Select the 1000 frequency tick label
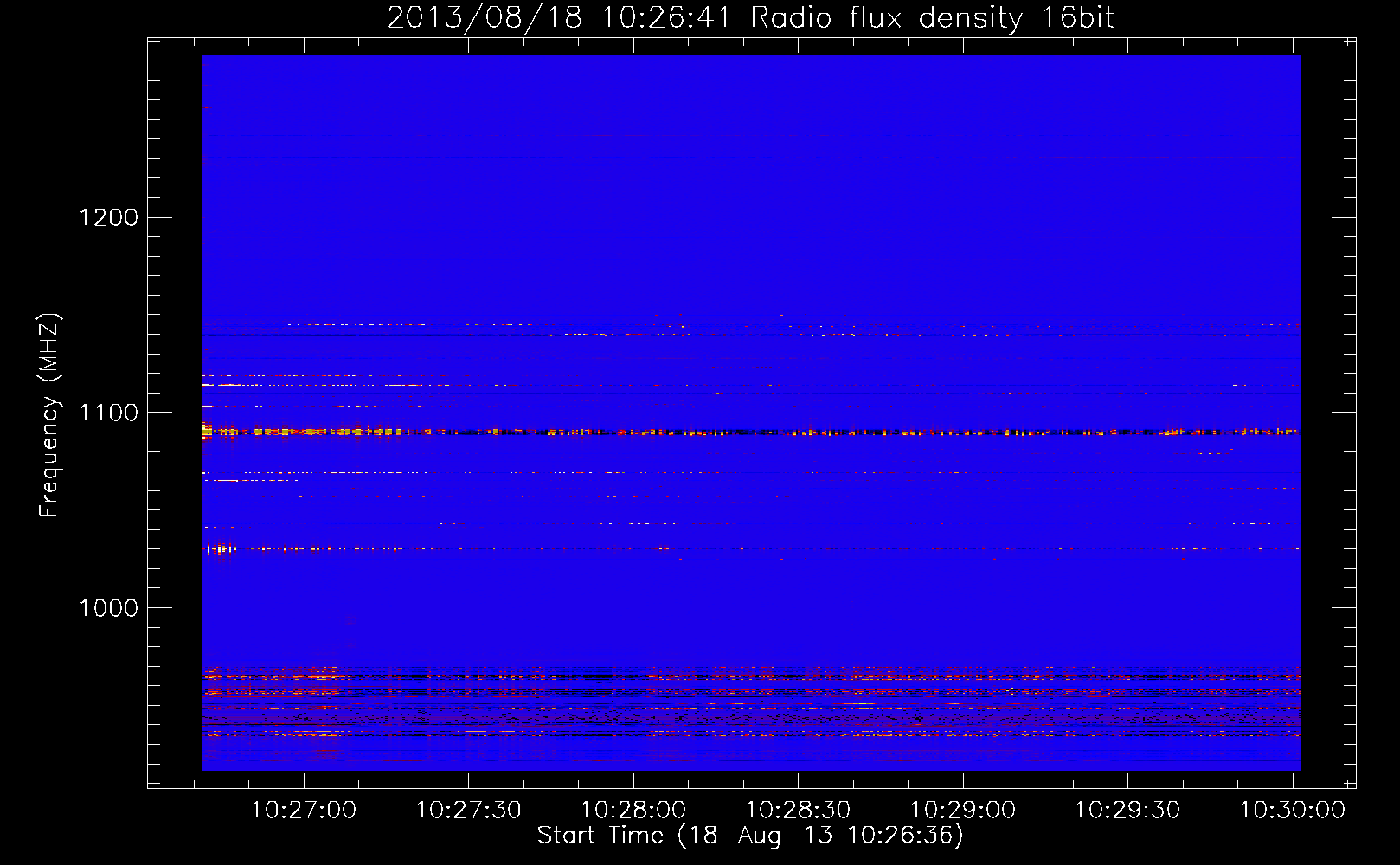The height and width of the screenshot is (865, 1400). (109, 608)
